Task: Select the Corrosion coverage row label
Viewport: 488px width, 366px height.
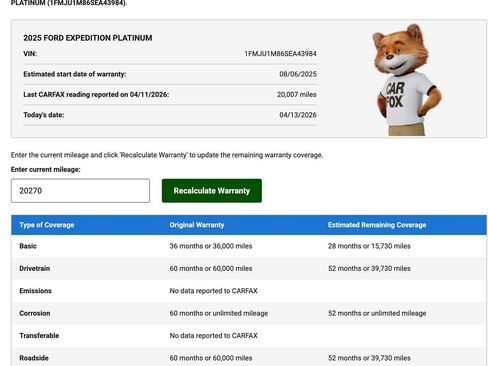Action: (35, 313)
